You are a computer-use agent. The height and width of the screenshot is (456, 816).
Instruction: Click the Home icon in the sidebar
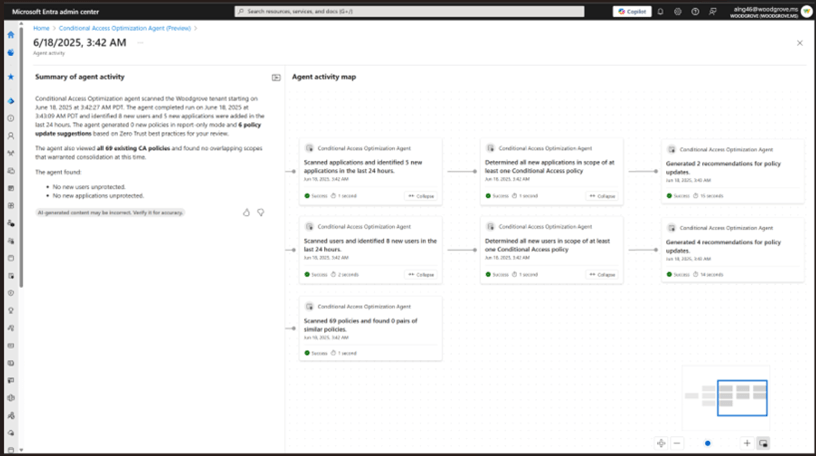pyautogui.click(x=10, y=34)
